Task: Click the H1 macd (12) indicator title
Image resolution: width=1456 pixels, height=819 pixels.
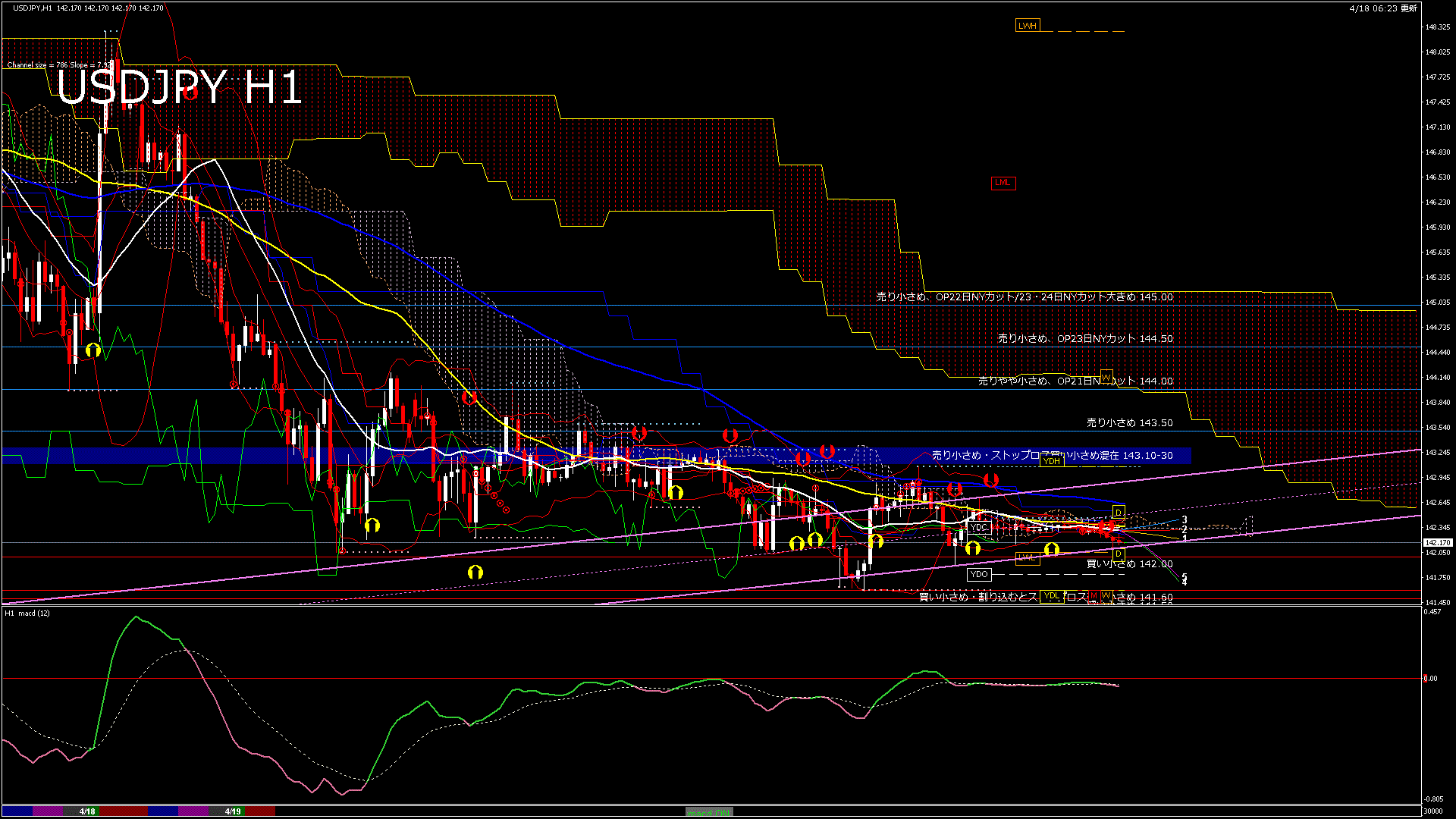Action: (28, 613)
